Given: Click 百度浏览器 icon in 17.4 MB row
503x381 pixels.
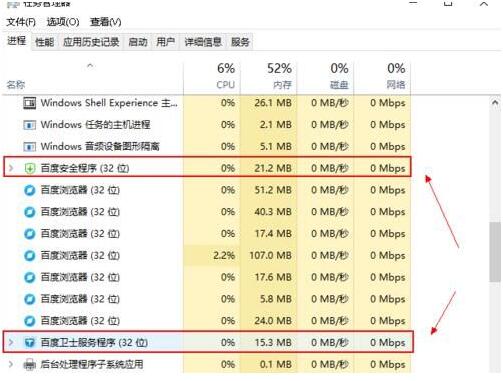Looking at the screenshot, I should 29,234.
